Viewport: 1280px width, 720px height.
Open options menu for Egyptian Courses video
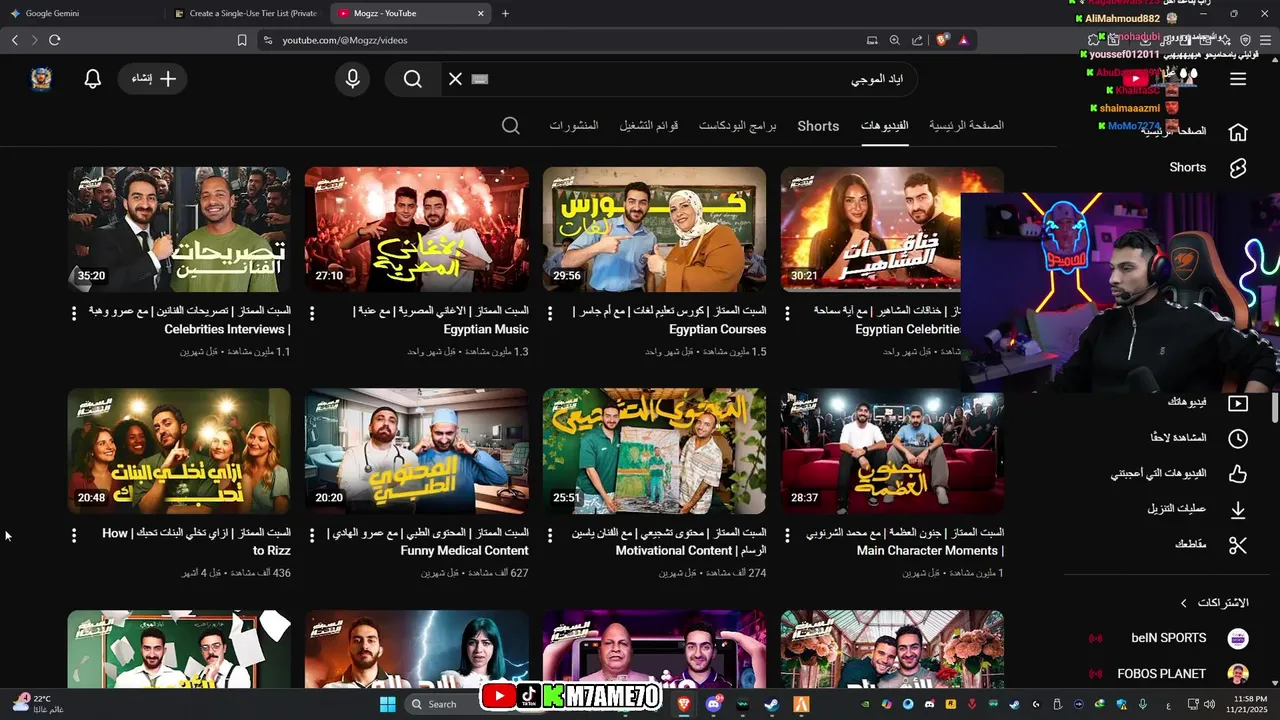[550, 313]
